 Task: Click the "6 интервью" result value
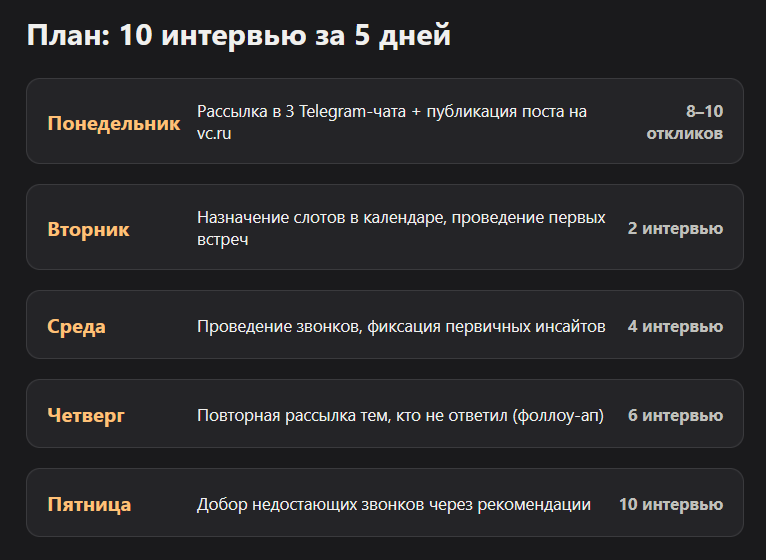[x=675, y=415]
